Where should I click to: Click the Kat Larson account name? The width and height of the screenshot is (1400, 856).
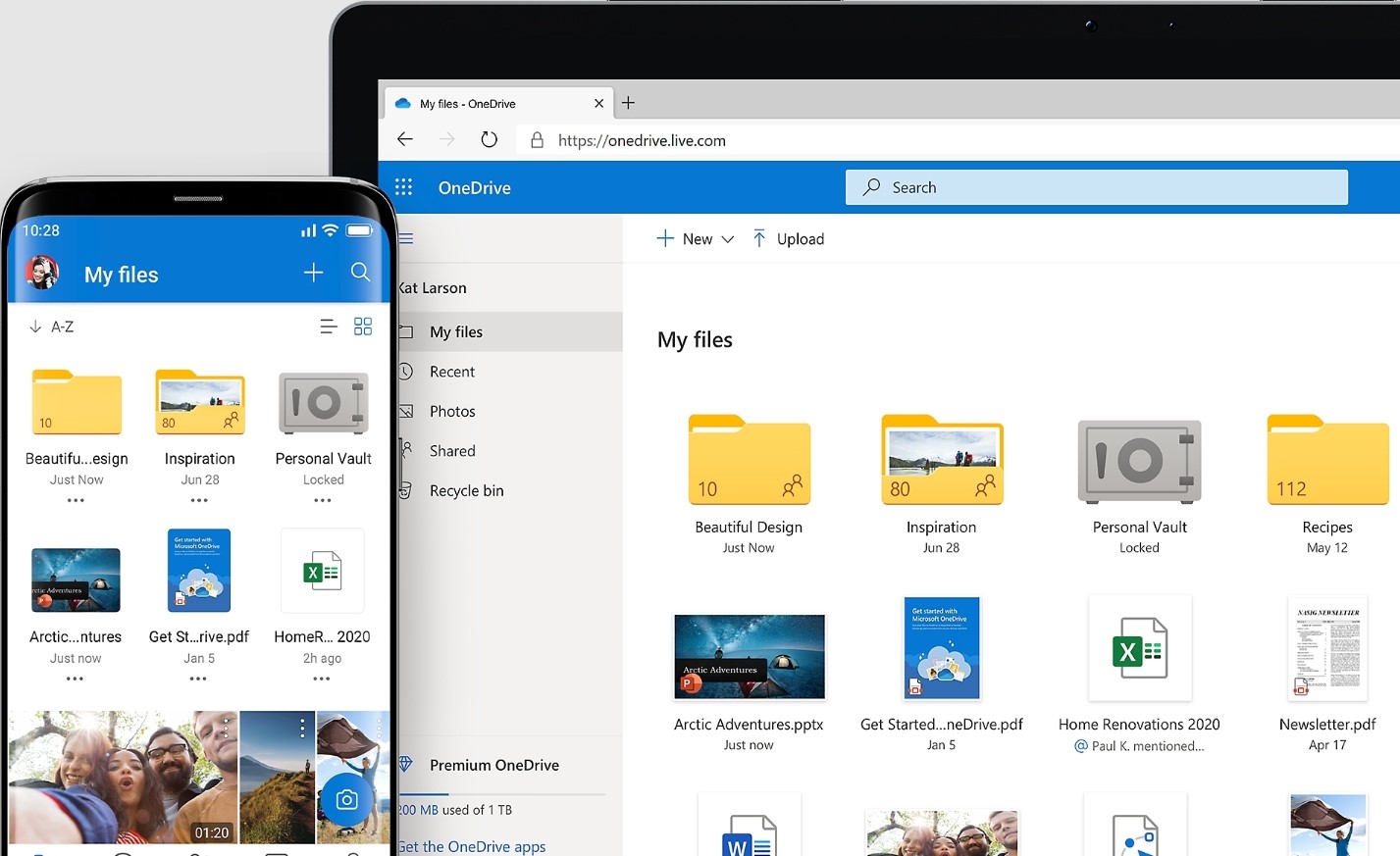tap(432, 288)
